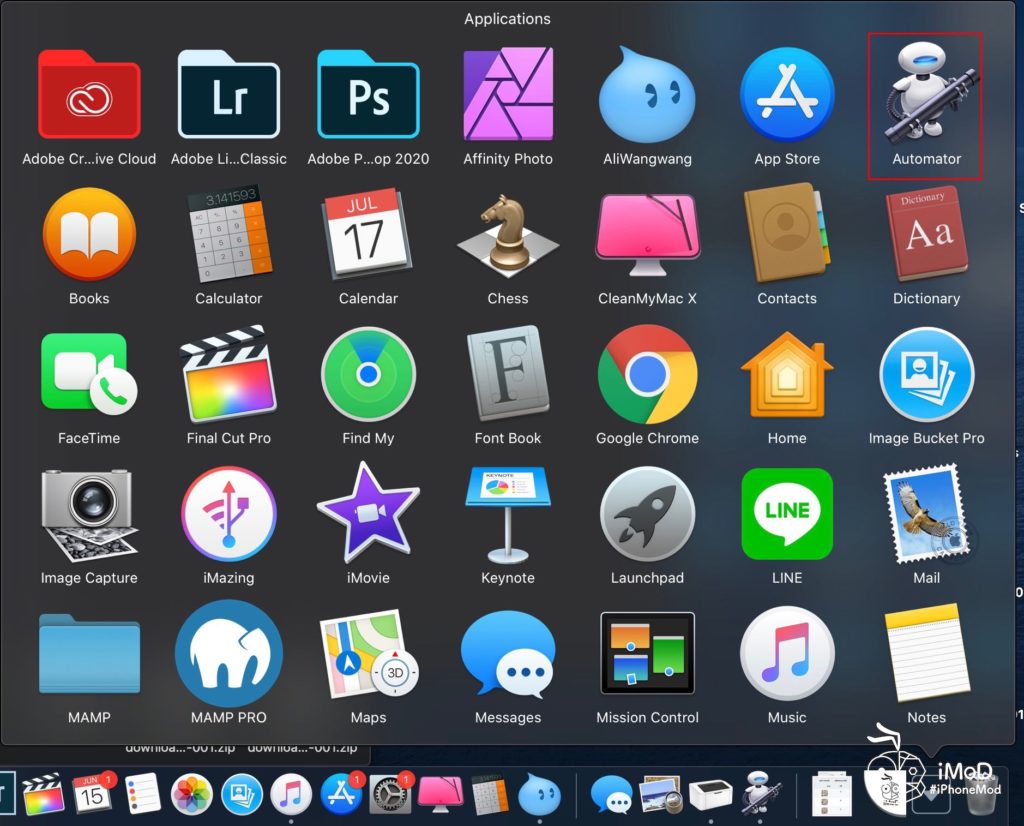
Task: Open Google Chrome
Action: 647,374
